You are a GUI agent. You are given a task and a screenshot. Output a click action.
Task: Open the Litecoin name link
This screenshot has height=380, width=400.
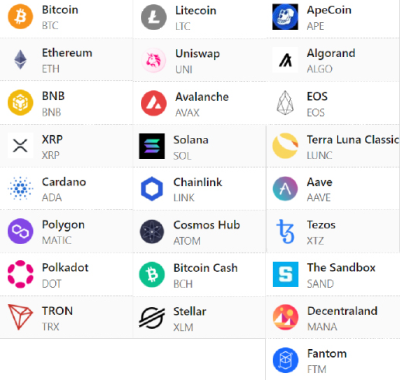pyautogui.click(x=196, y=10)
